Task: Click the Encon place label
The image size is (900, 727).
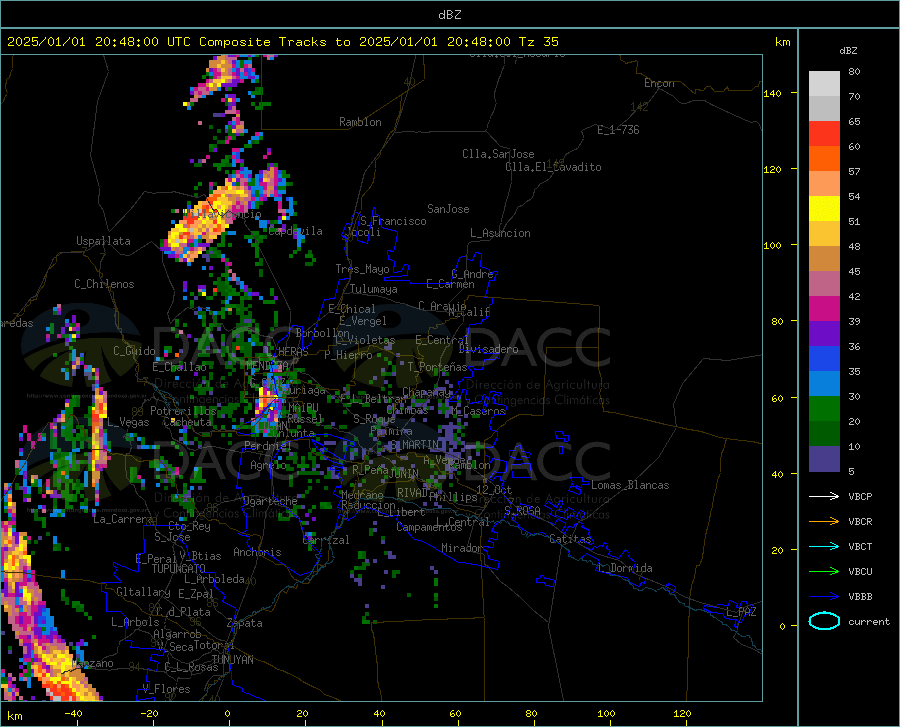Action: [x=659, y=83]
